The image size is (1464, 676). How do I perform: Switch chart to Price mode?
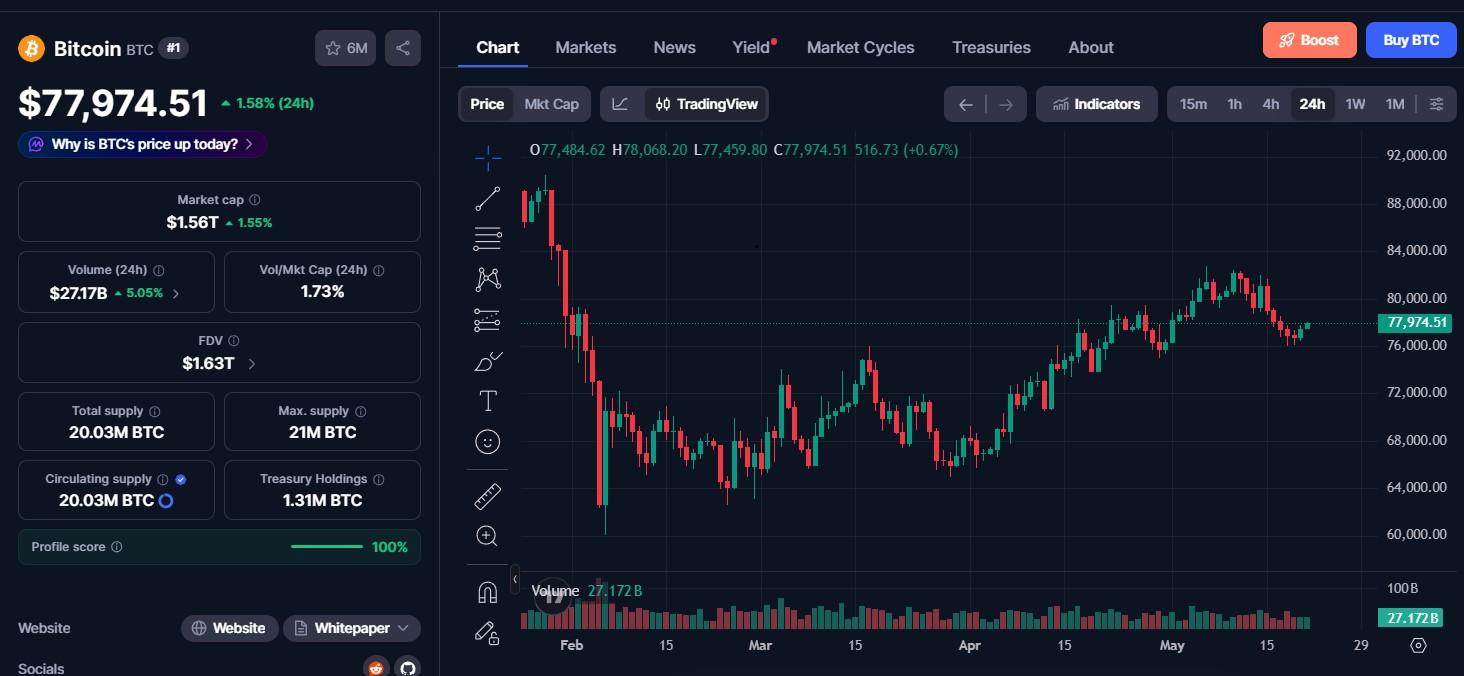(487, 104)
